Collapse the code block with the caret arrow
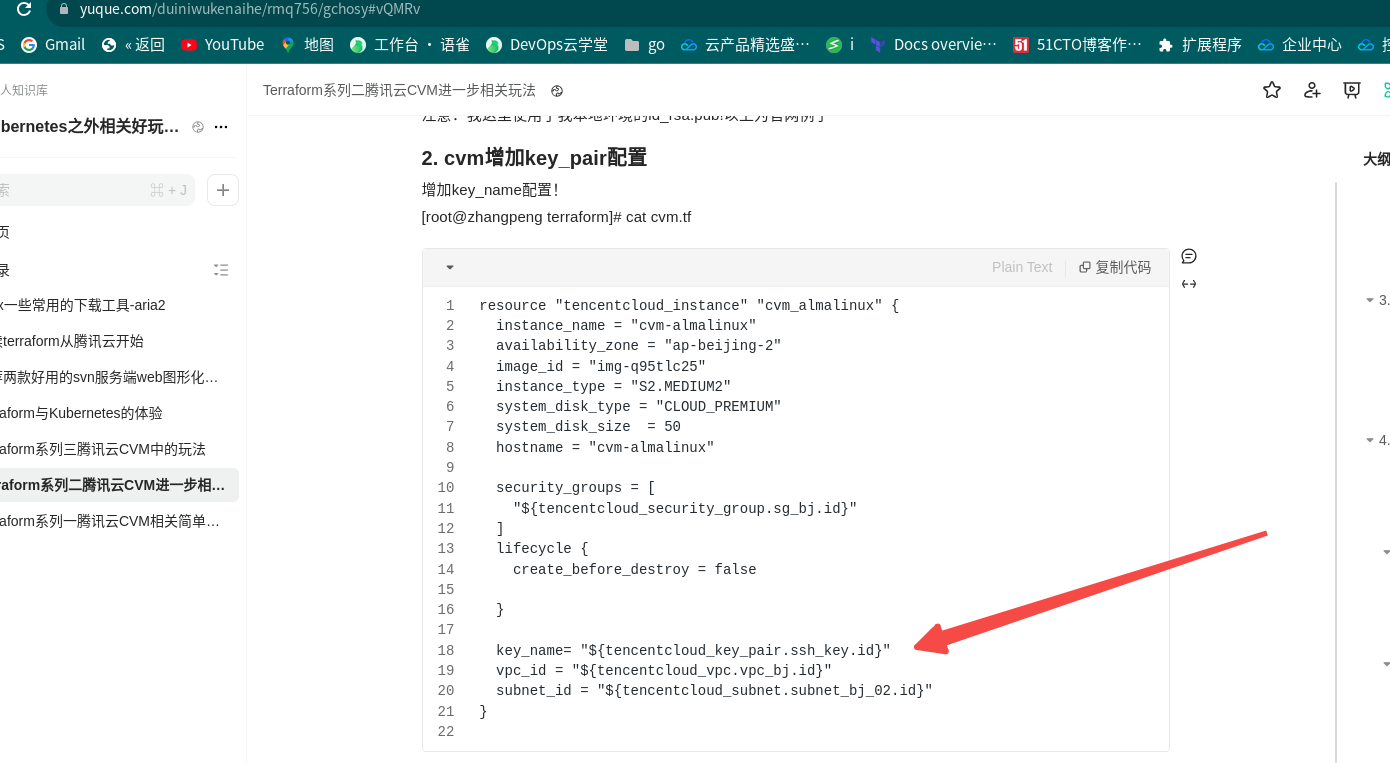 (450, 267)
